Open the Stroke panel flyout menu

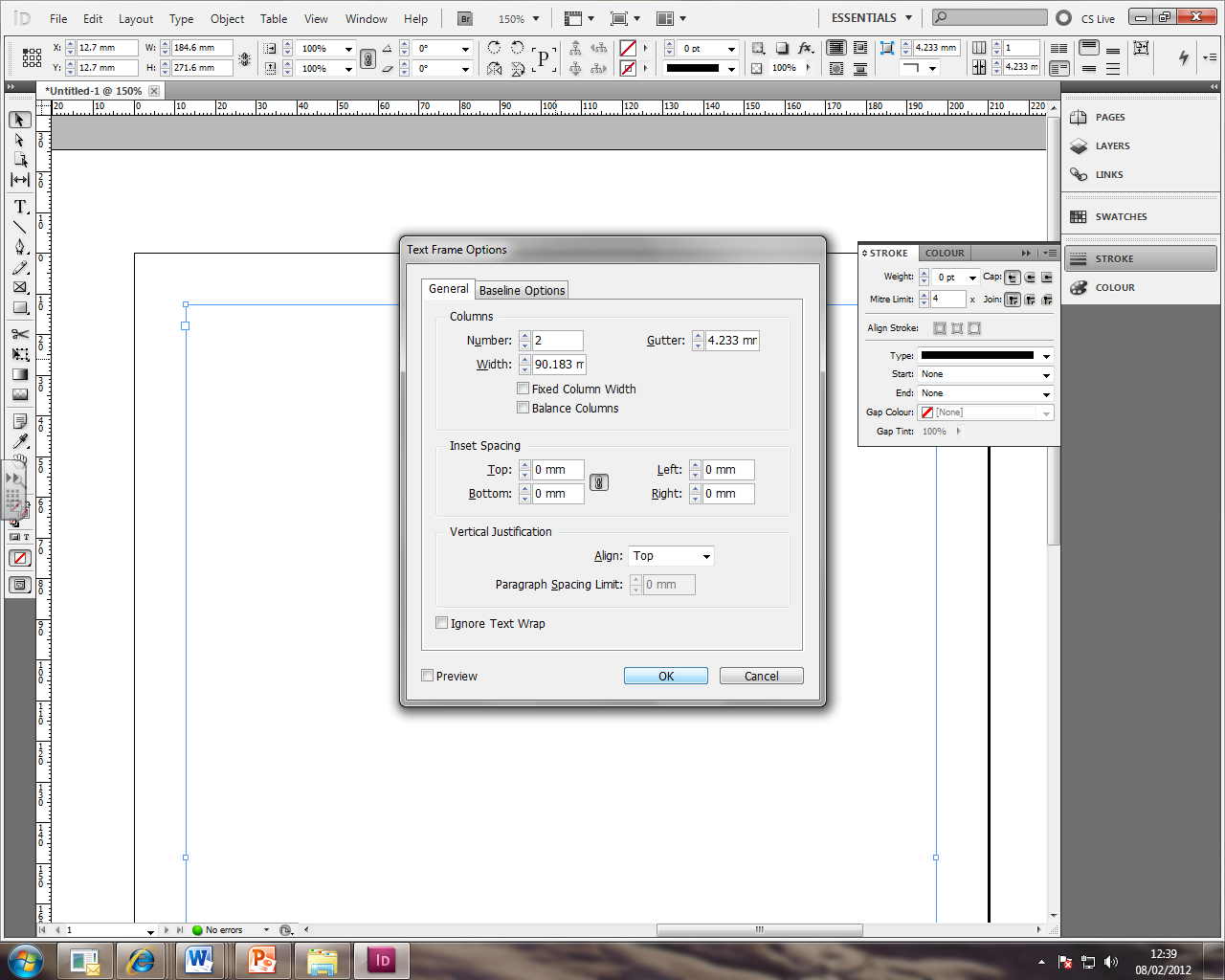coord(1050,253)
